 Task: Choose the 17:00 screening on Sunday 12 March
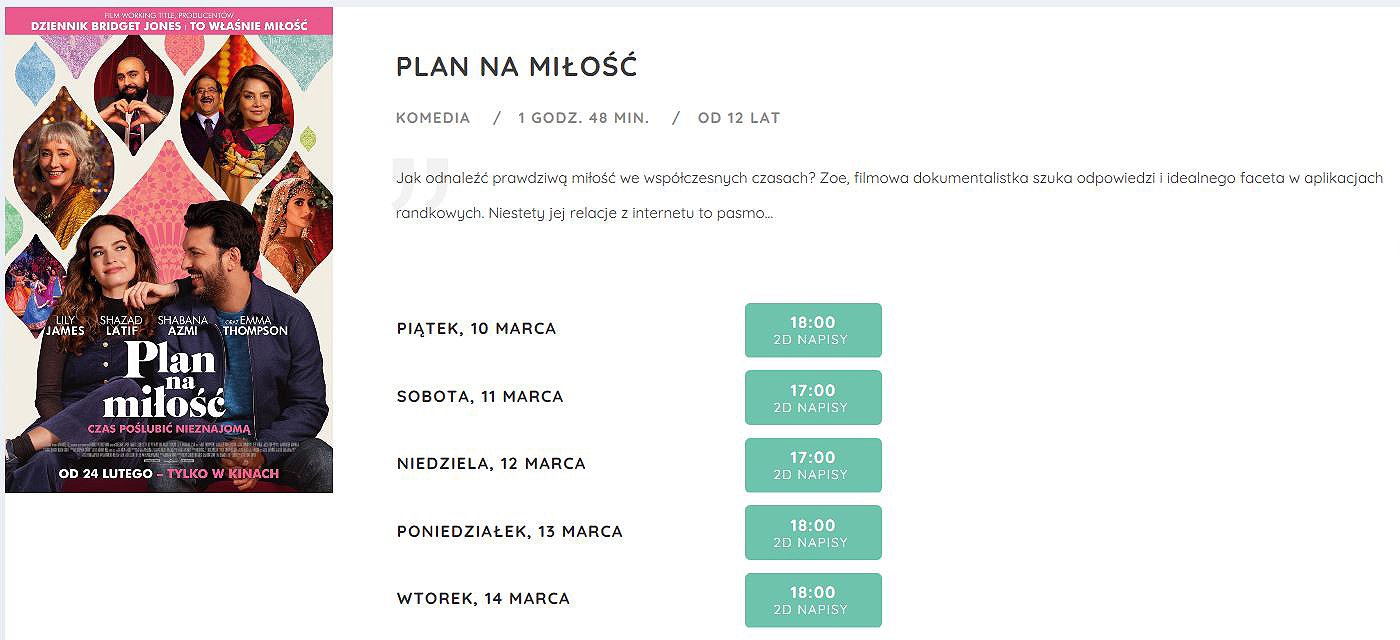[x=813, y=465]
